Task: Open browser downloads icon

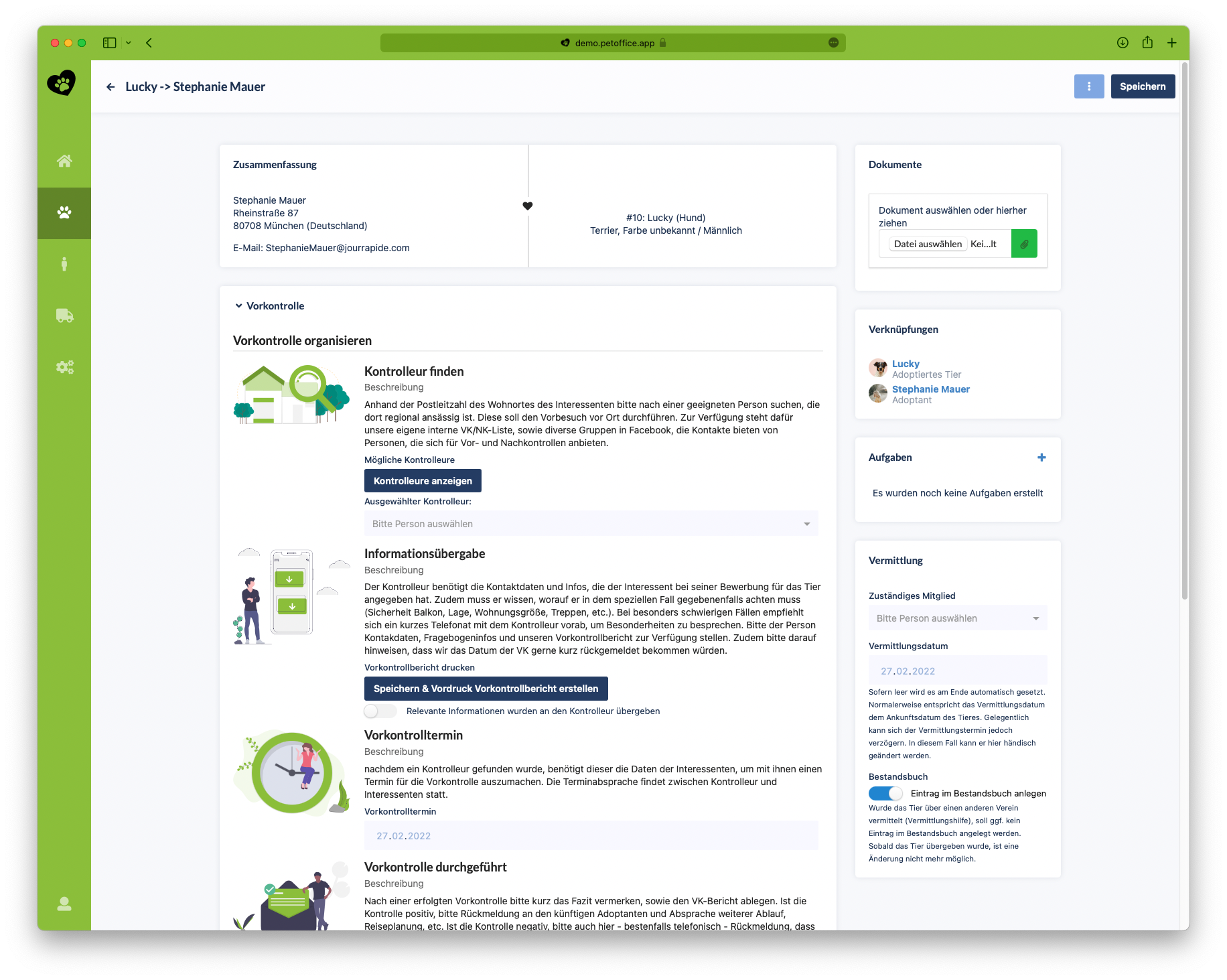Action: coord(1123,43)
